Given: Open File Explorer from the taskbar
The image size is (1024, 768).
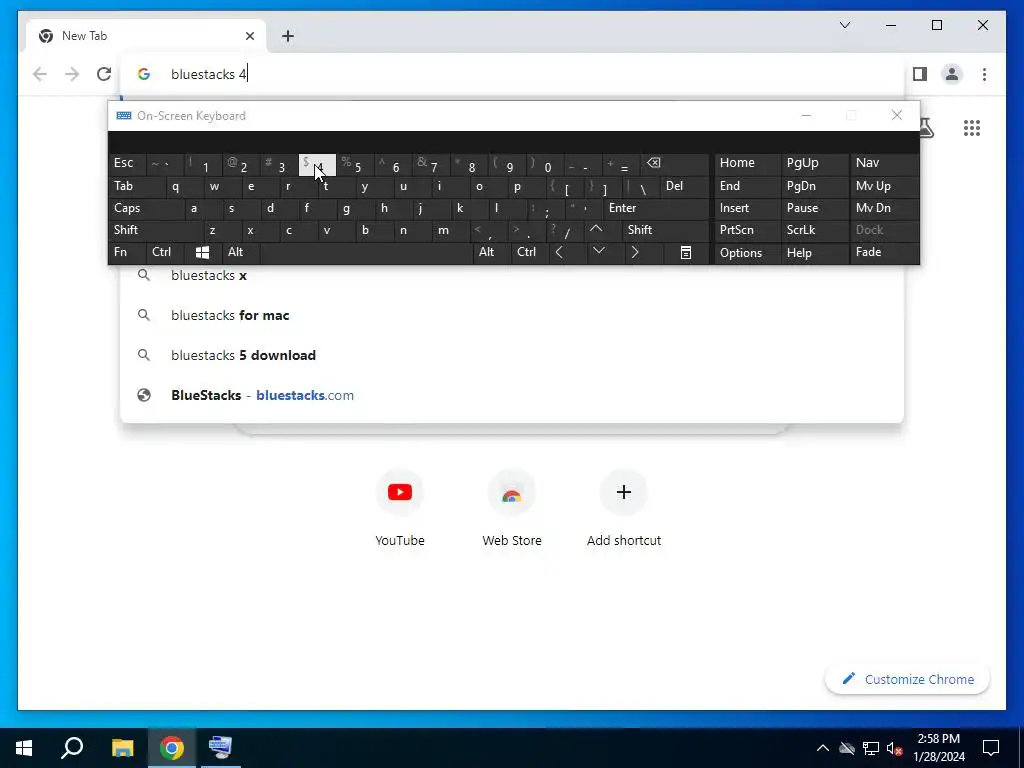Looking at the screenshot, I should [x=122, y=748].
